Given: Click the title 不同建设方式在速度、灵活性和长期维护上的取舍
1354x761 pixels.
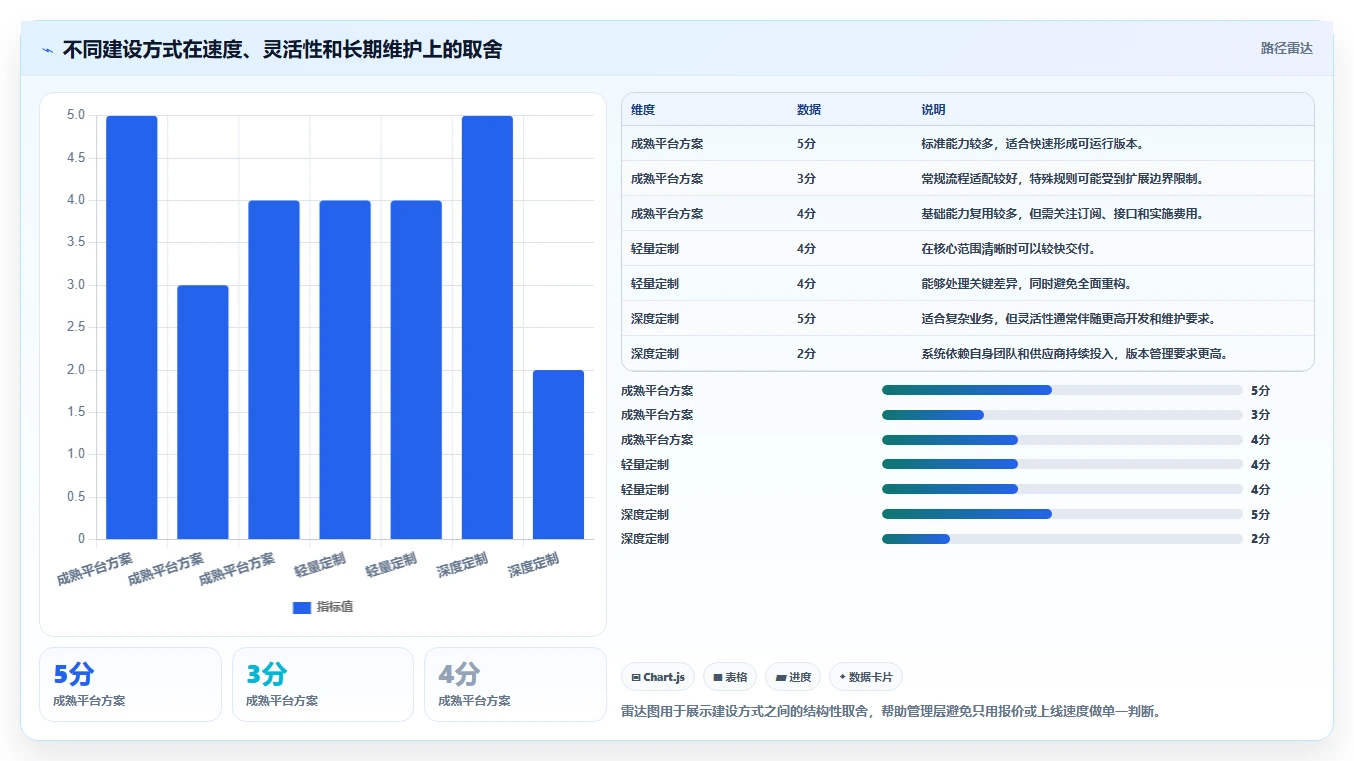Looking at the screenshot, I should click(x=282, y=49).
